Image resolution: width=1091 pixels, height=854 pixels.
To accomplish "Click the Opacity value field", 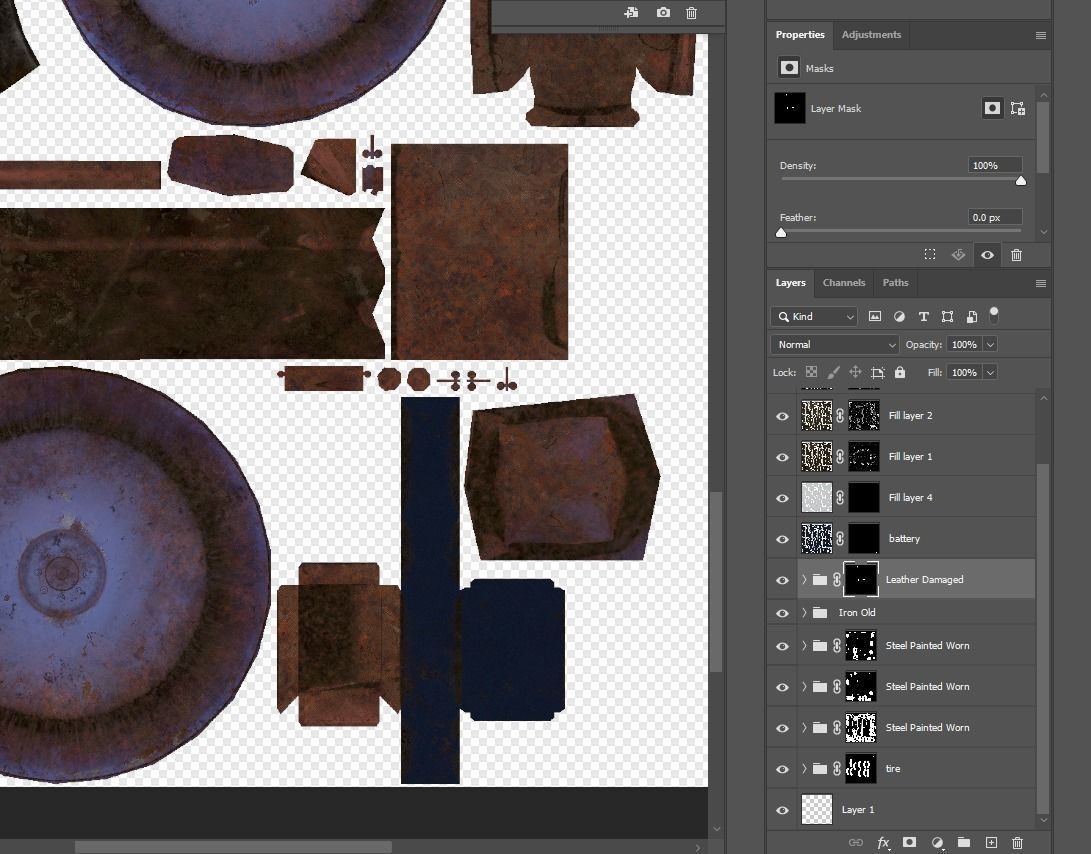I will click(x=964, y=345).
